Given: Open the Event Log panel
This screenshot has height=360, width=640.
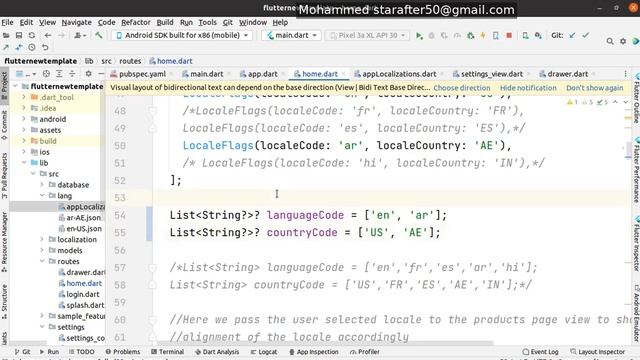Looking at the screenshot, I should pos(540,351).
